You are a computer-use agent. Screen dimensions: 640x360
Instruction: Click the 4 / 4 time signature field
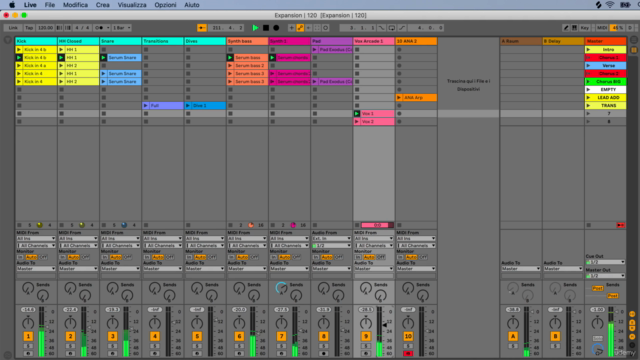tap(82, 28)
